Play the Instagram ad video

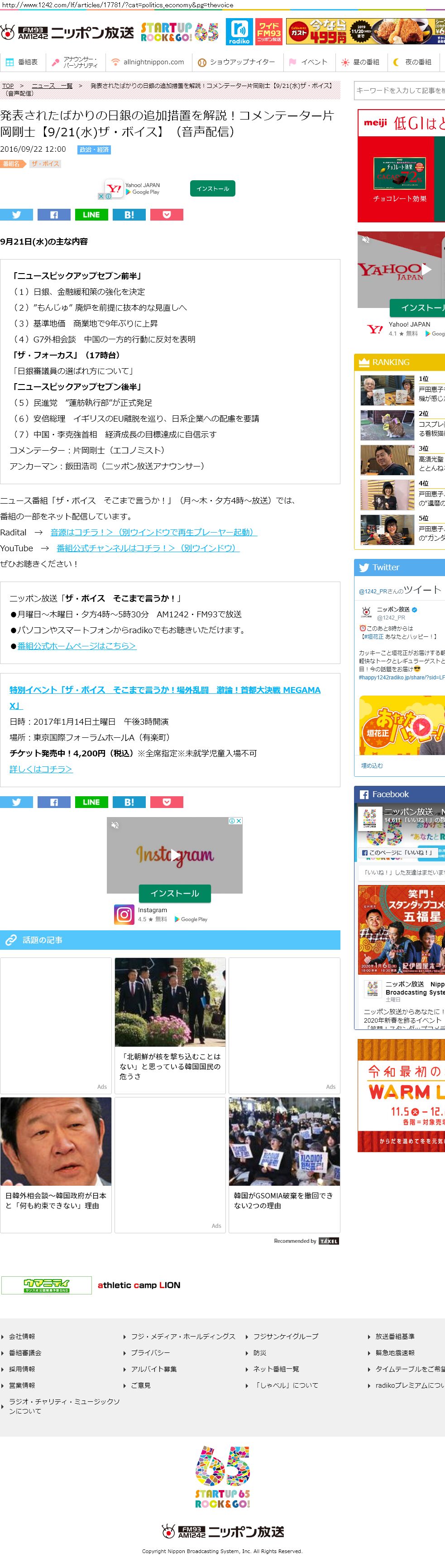coord(175,854)
